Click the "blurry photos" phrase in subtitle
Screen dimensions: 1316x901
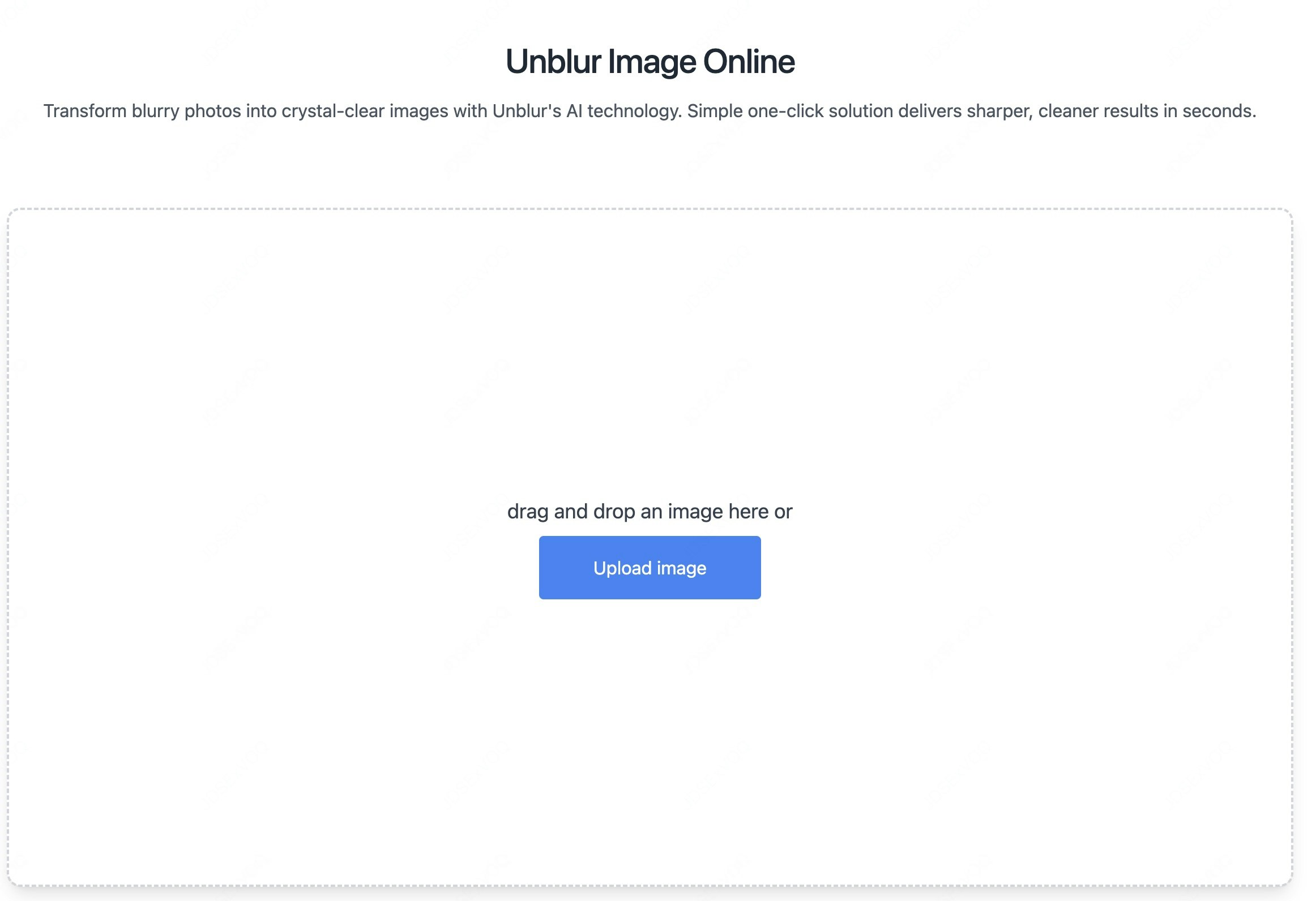click(186, 111)
